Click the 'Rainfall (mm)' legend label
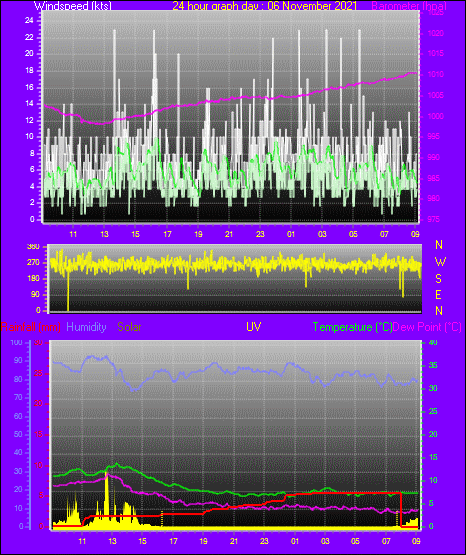The width and height of the screenshot is (466, 555). coord(30,327)
